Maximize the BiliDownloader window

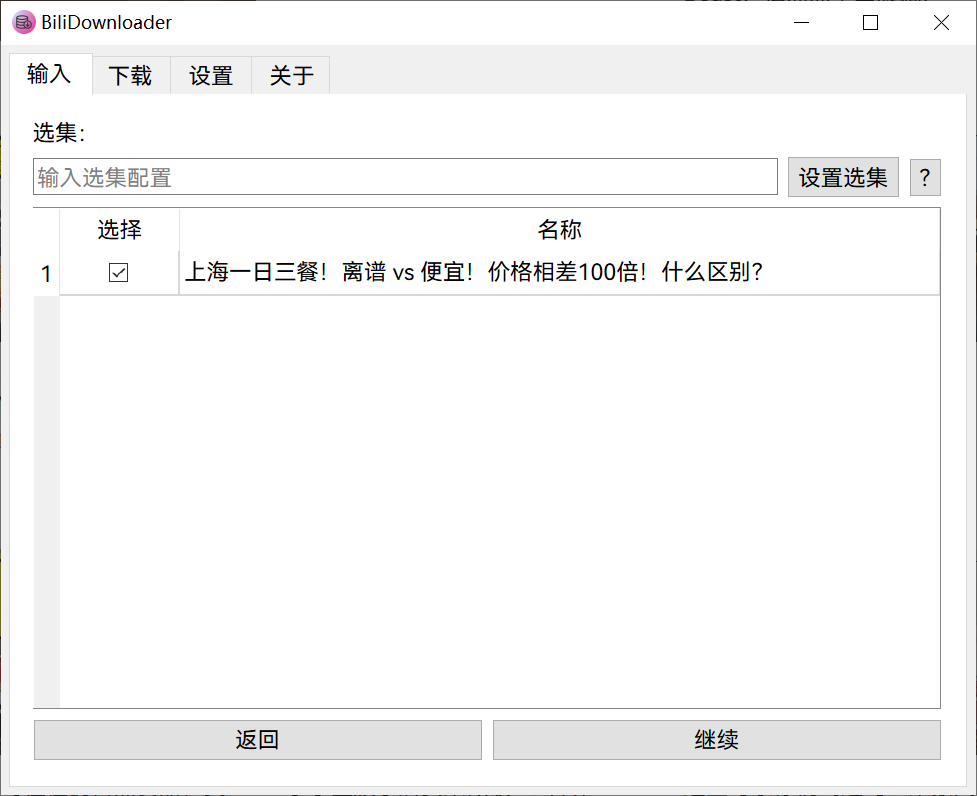(870, 22)
